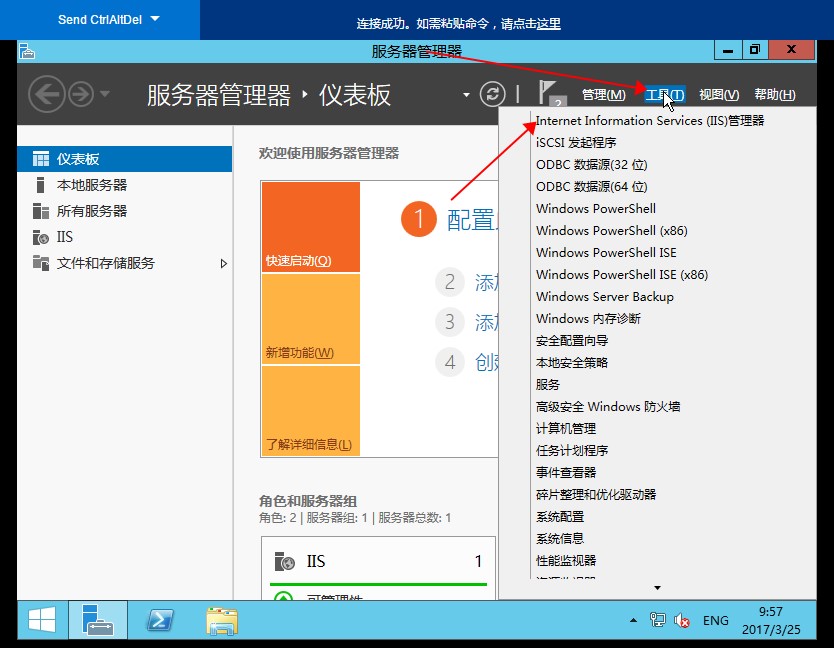
Task: Open ODBC 数据源(64 位)
Action: point(591,187)
